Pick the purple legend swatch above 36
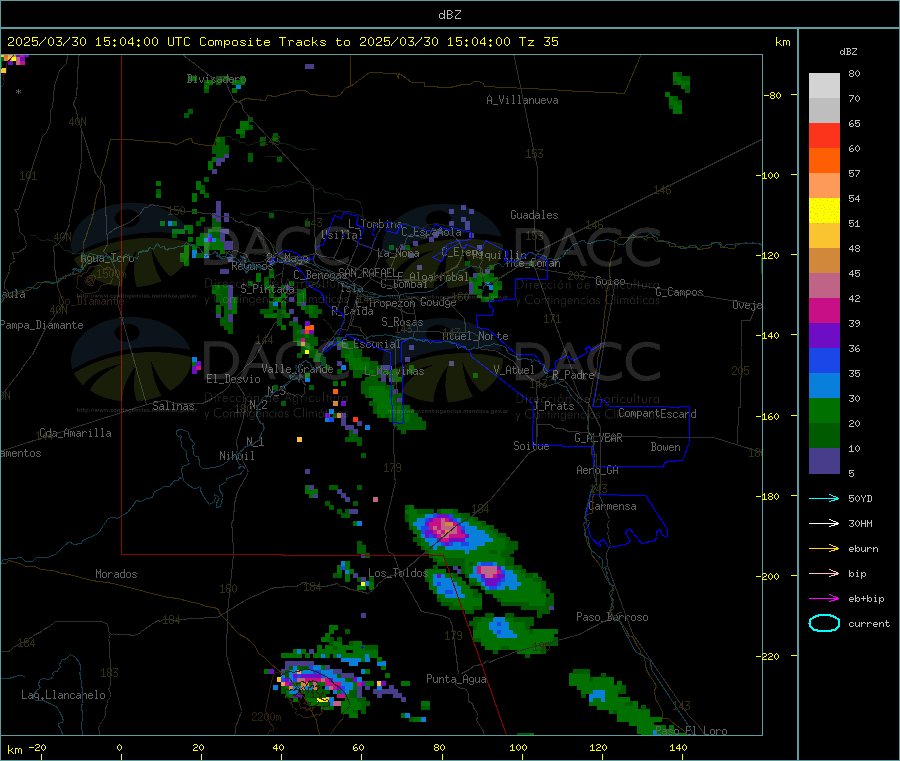Image resolution: width=900 pixels, height=761 pixels. point(824,336)
